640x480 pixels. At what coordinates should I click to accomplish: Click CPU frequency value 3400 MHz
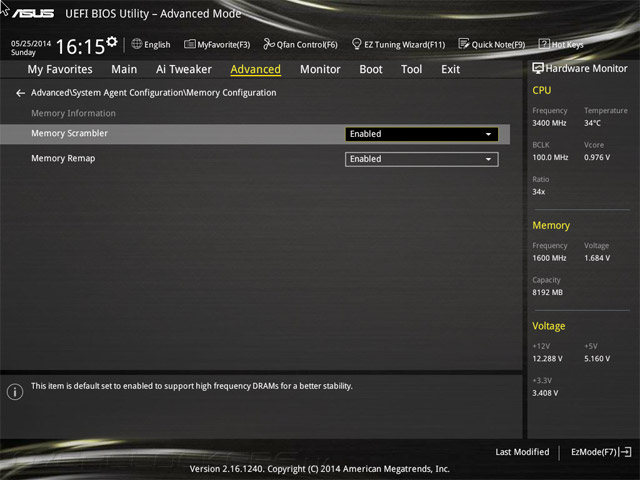pos(549,123)
